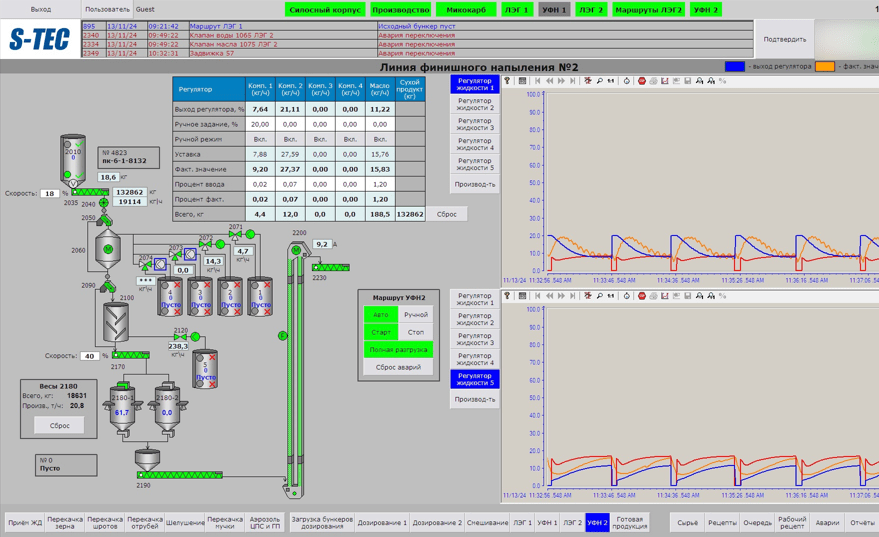Step forward arrows in upper chart toolbar

click(x=561, y=81)
